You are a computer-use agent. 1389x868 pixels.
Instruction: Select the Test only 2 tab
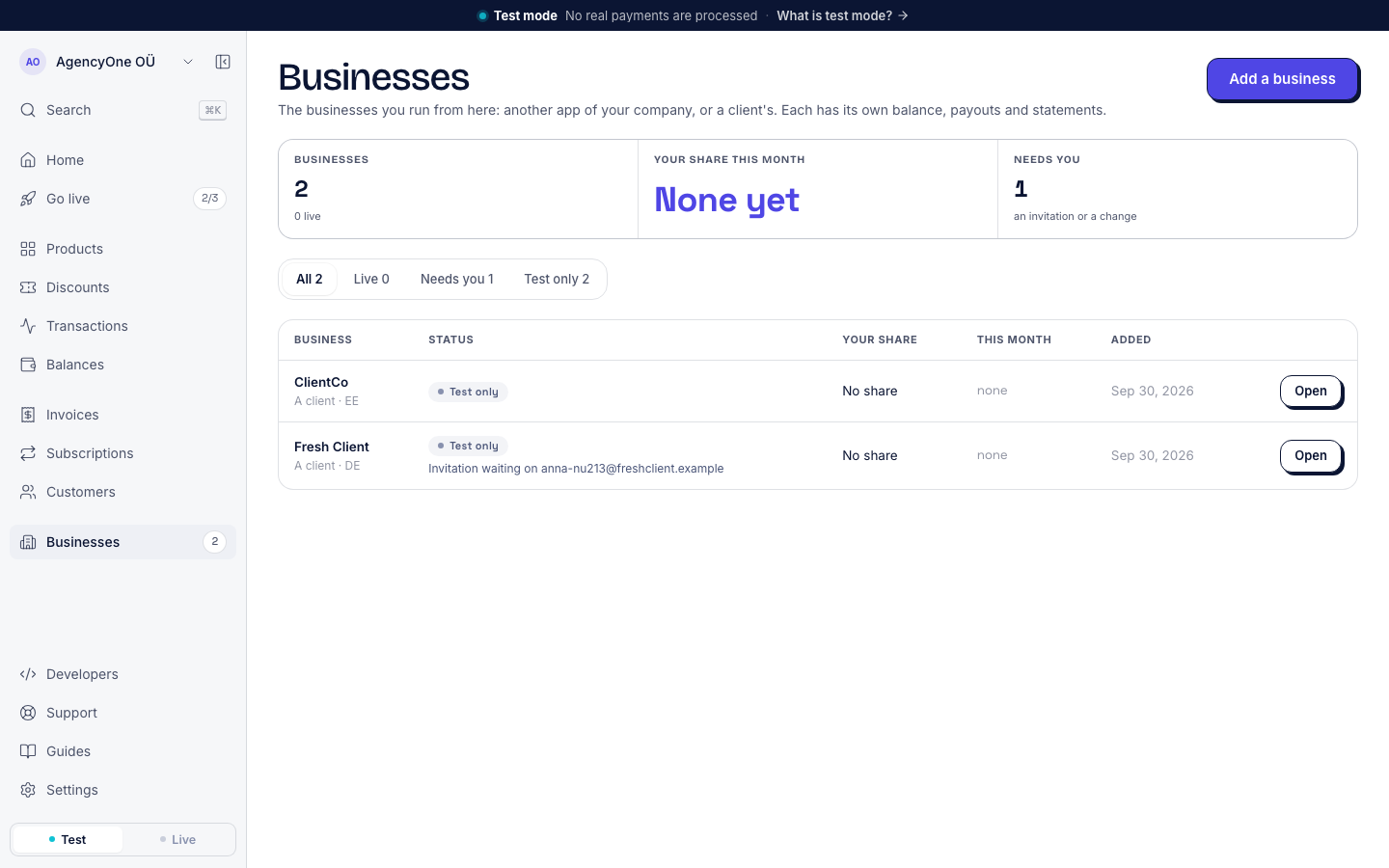pyautogui.click(x=557, y=279)
